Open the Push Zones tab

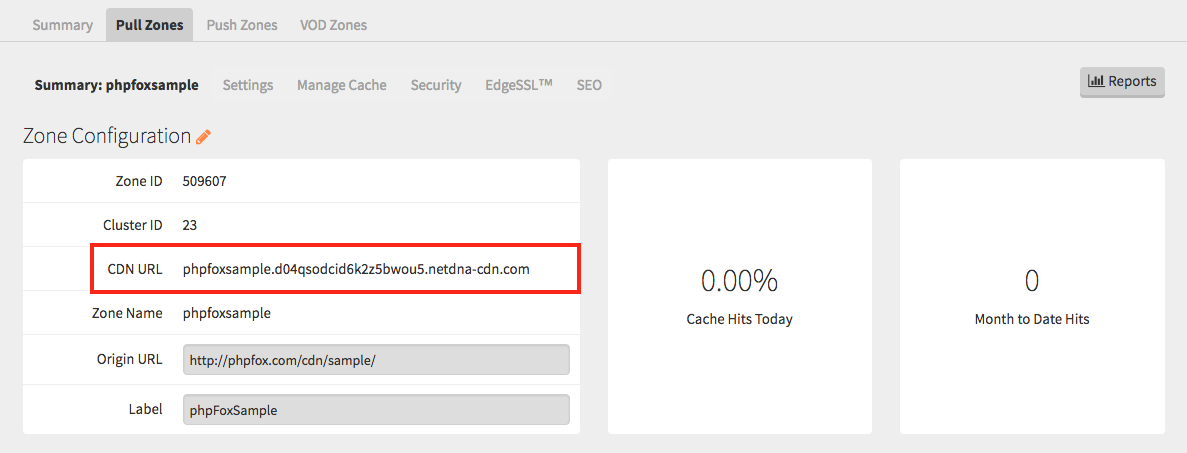pos(241,25)
